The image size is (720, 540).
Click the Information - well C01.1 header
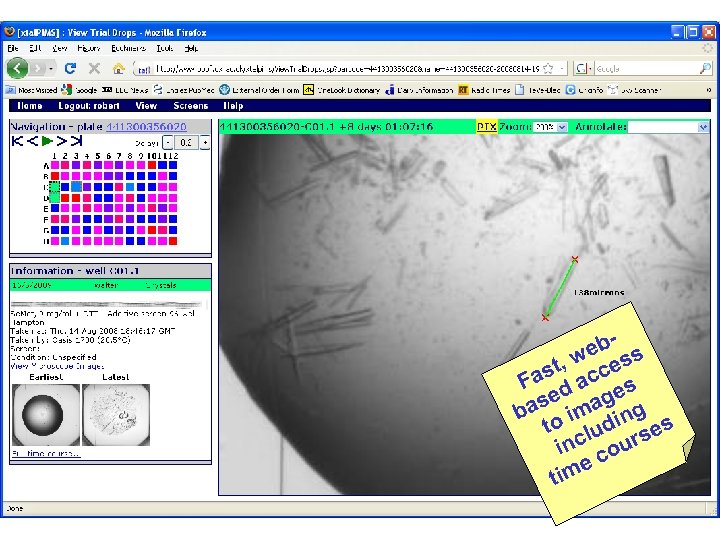[110, 271]
